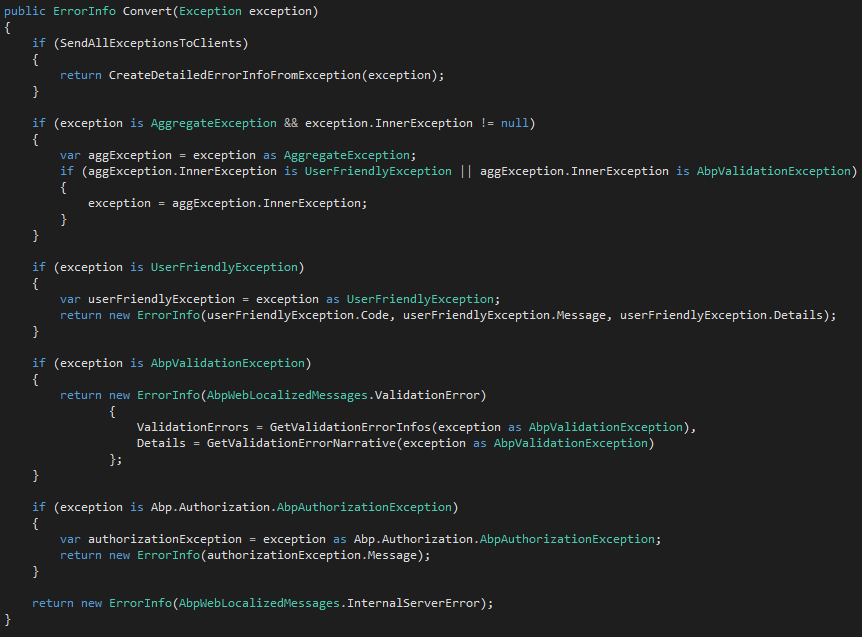This screenshot has height=637, width=862.
Task: Select the Exception parameter type in signature
Action: pyautogui.click(x=210, y=12)
